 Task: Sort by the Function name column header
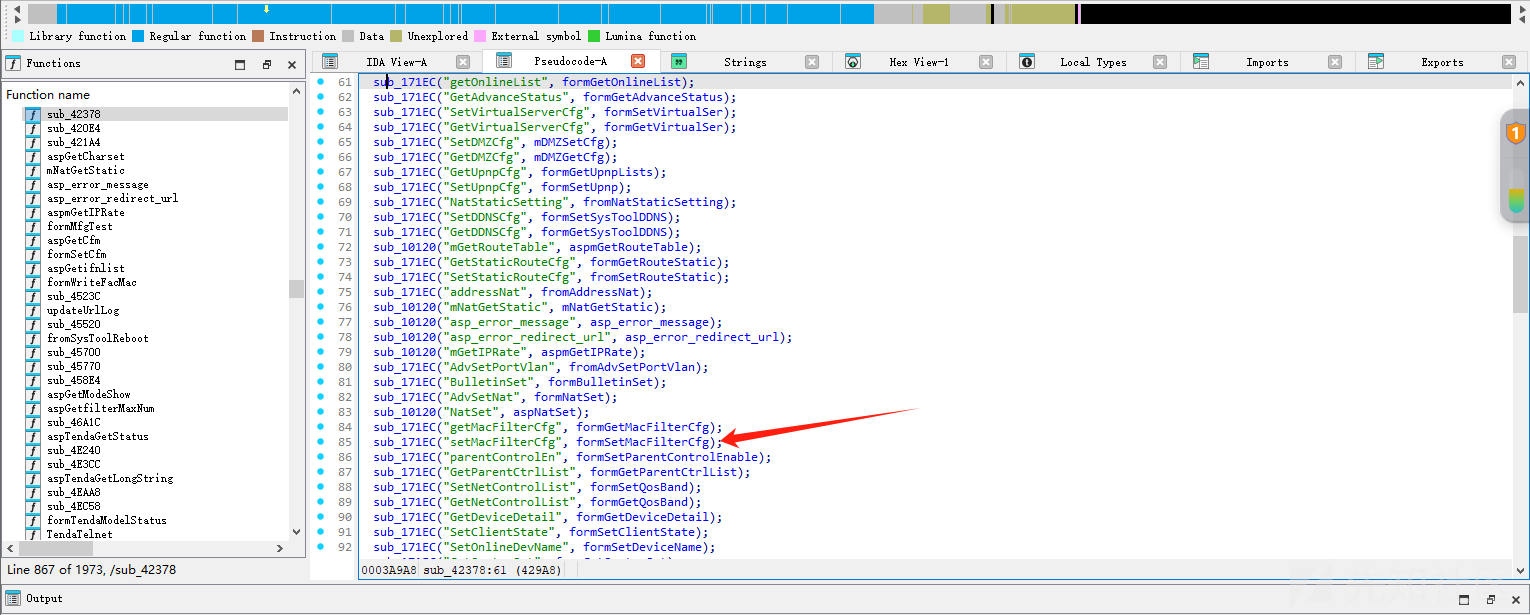click(48, 95)
